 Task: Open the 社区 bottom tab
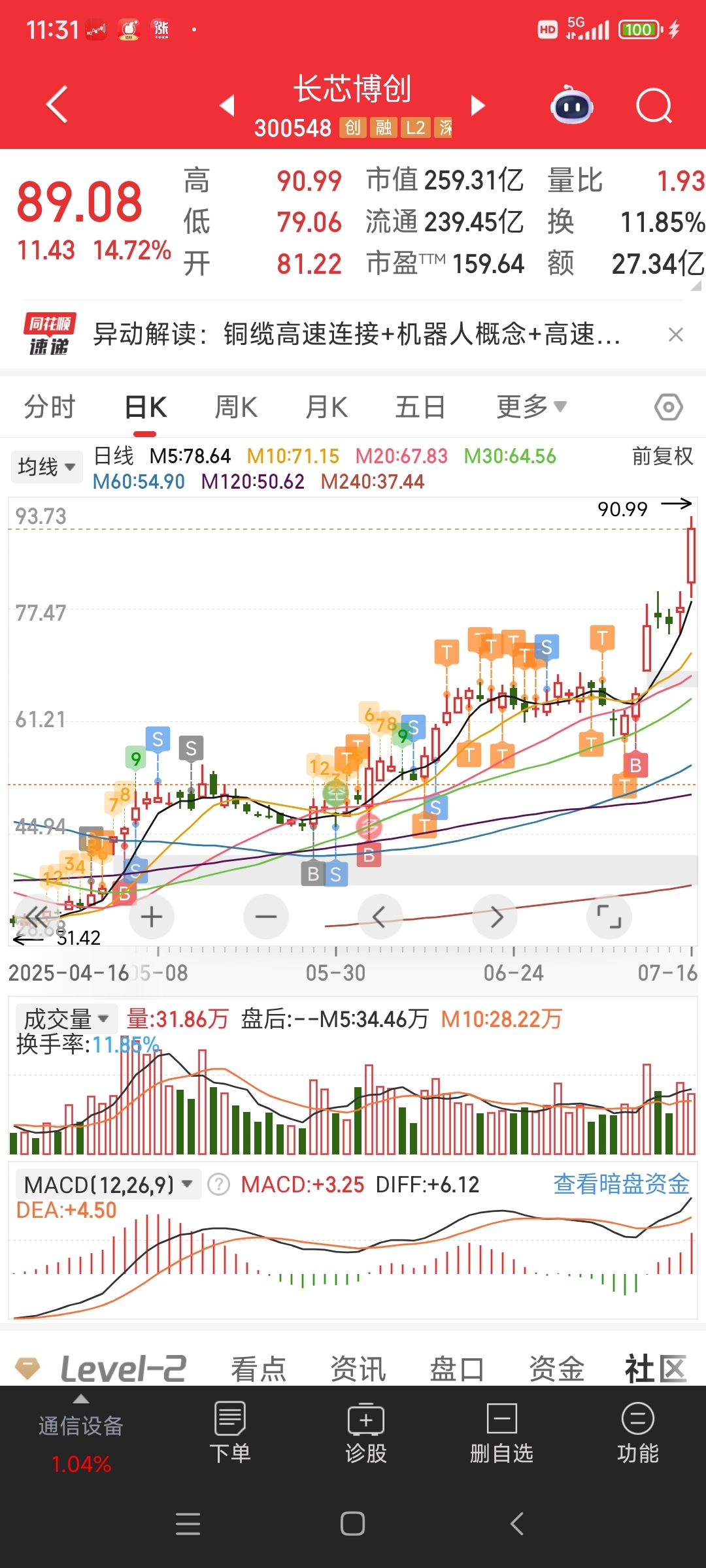coord(656,1368)
